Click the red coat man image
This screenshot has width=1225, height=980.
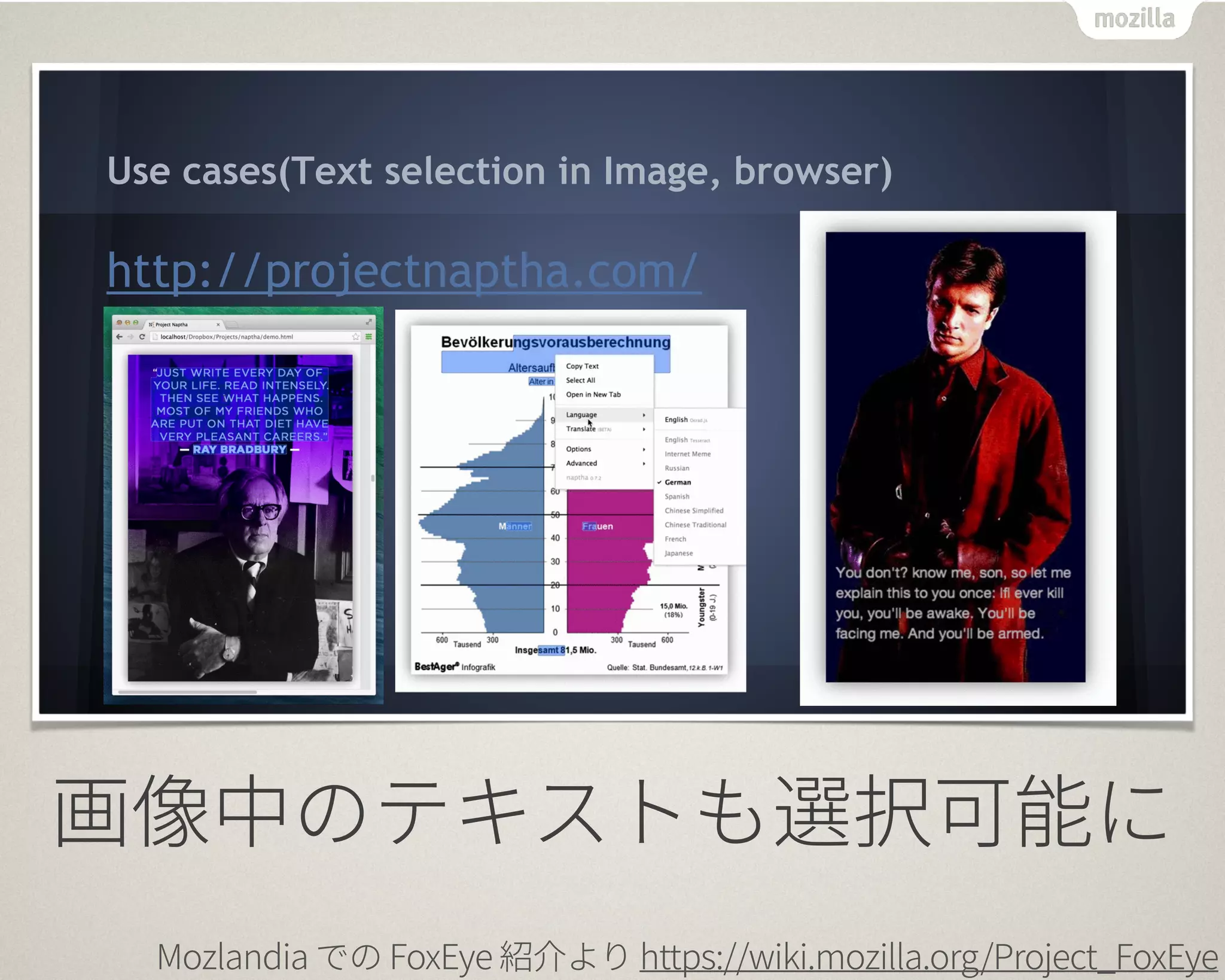[x=955, y=457]
